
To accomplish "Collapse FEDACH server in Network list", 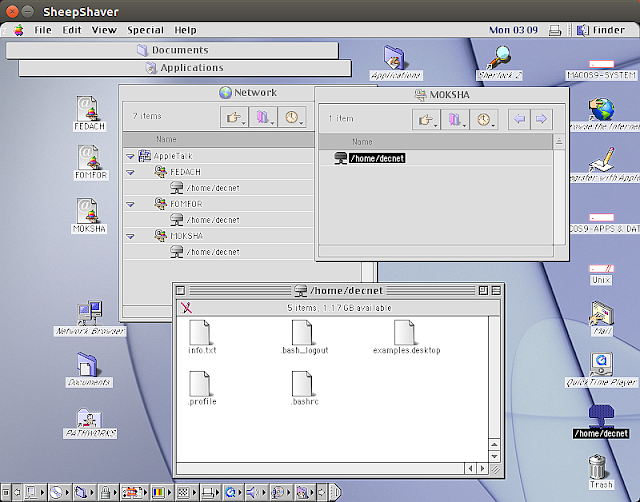I will 130,172.
